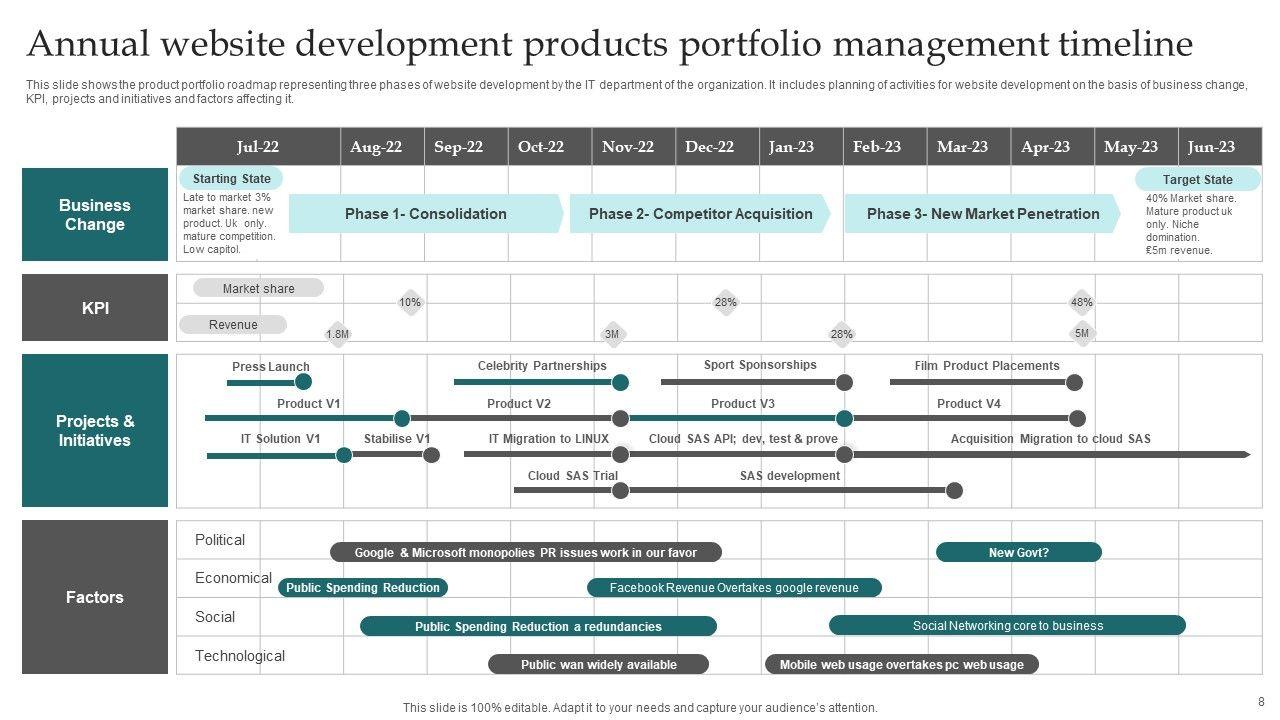This screenshot has width=1280, height=720.
Task: Select the Dec-22 month header
Action: [x=718, y=147]
